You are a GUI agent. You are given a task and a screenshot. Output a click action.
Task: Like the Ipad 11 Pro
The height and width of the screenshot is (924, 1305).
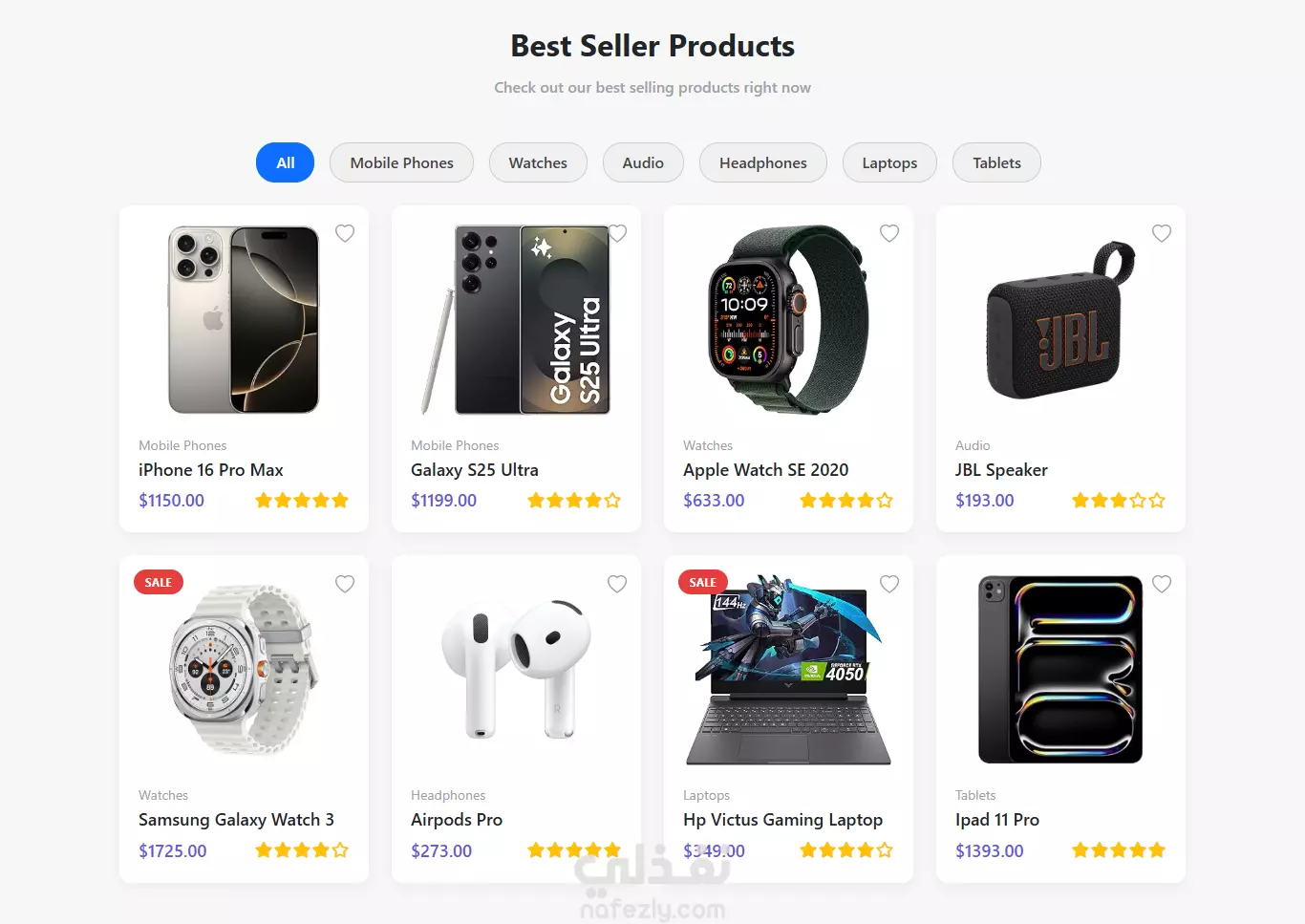1162,584
